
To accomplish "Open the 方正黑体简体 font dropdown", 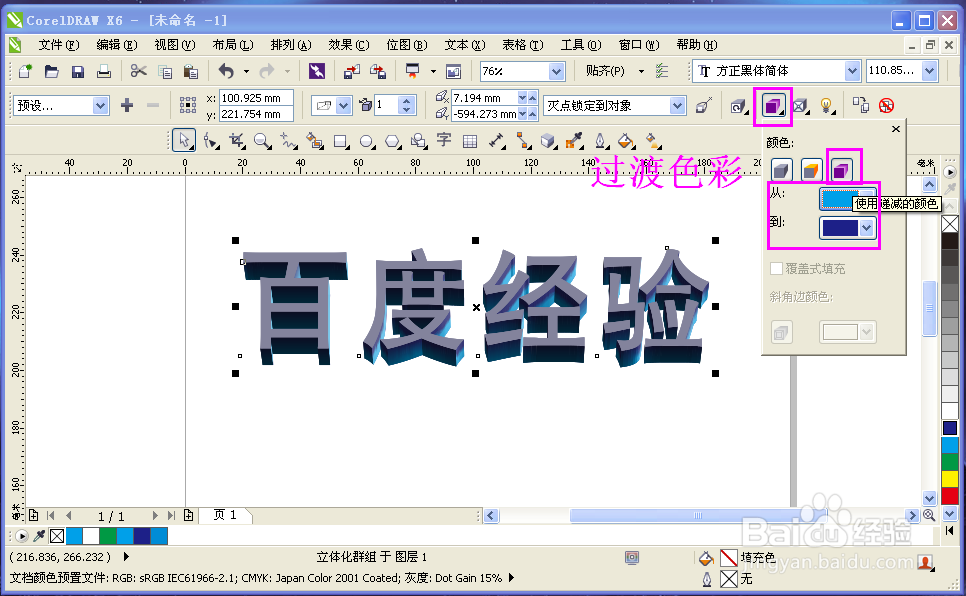I will point(853,70).
